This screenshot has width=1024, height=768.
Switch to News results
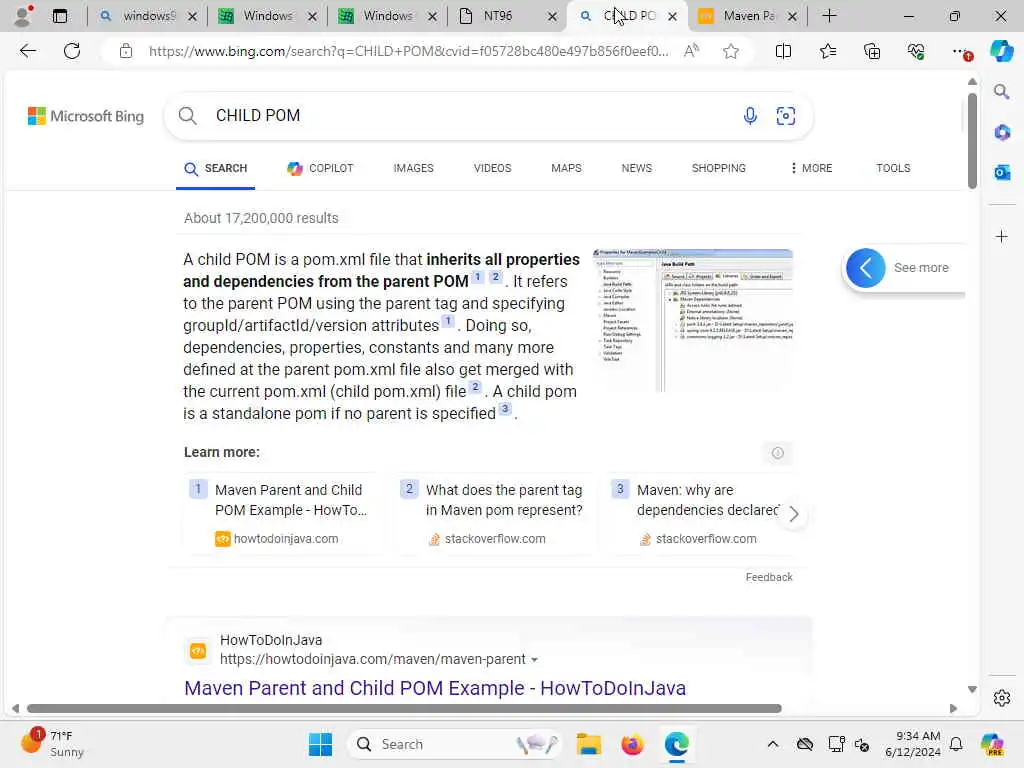637,168
